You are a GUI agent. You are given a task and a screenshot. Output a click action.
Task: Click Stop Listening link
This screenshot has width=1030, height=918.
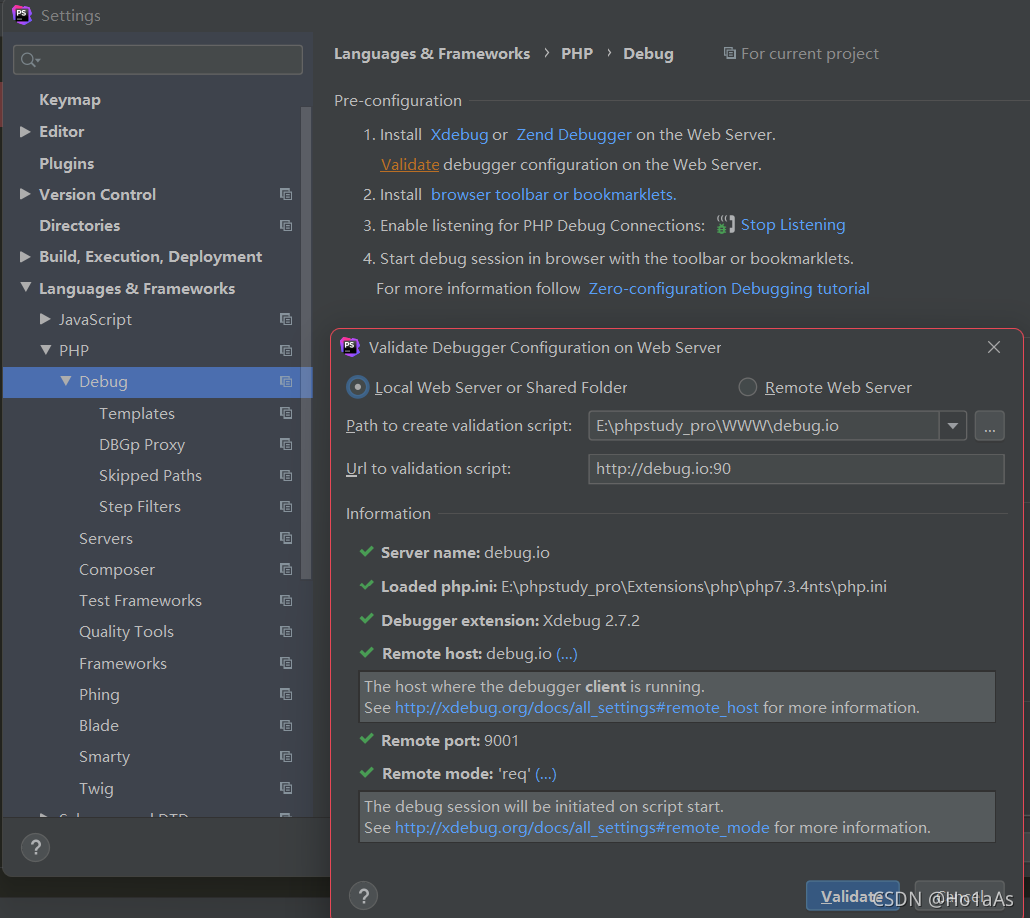pyautogui.click(x=793, y=225)
